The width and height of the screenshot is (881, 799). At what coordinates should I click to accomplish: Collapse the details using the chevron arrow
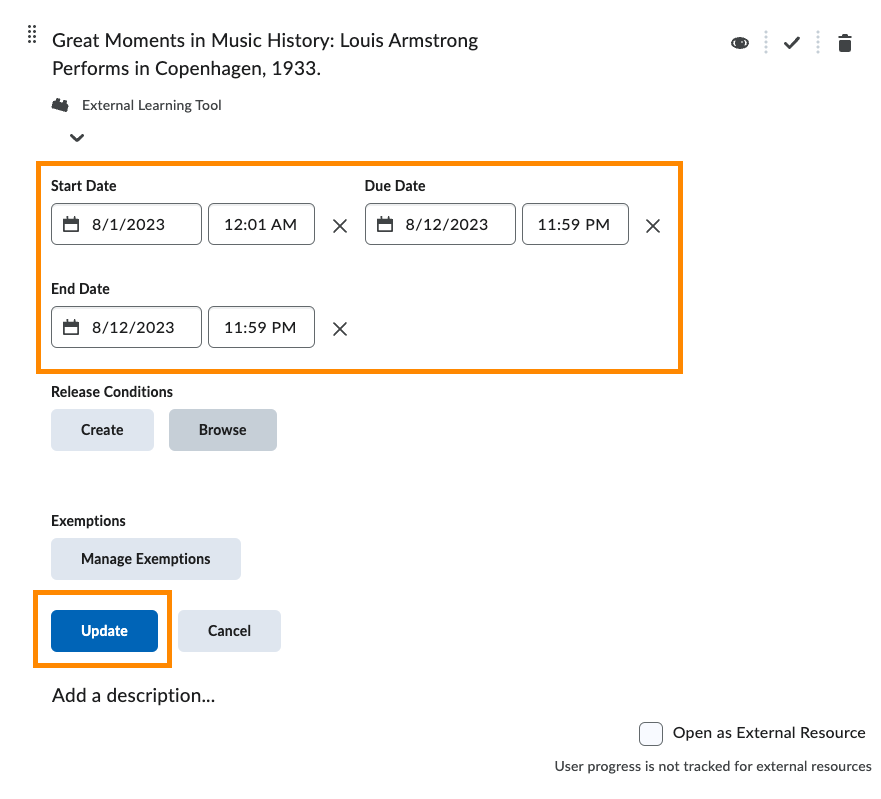click(x=77, y=137)
